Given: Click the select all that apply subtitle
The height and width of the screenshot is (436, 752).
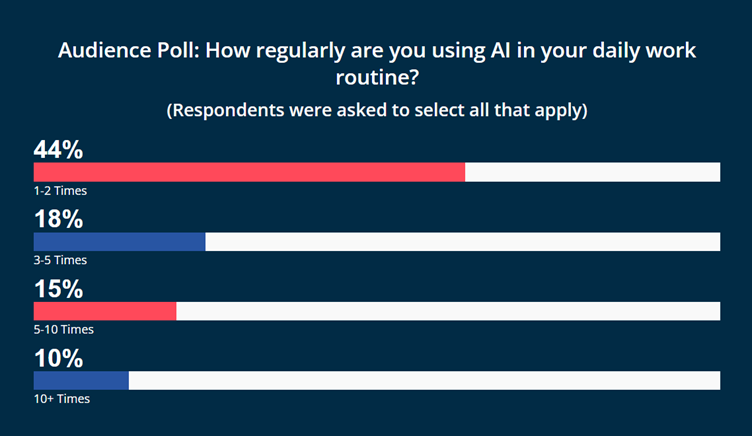Looking at the screenshot, I should tap(377, 110).
